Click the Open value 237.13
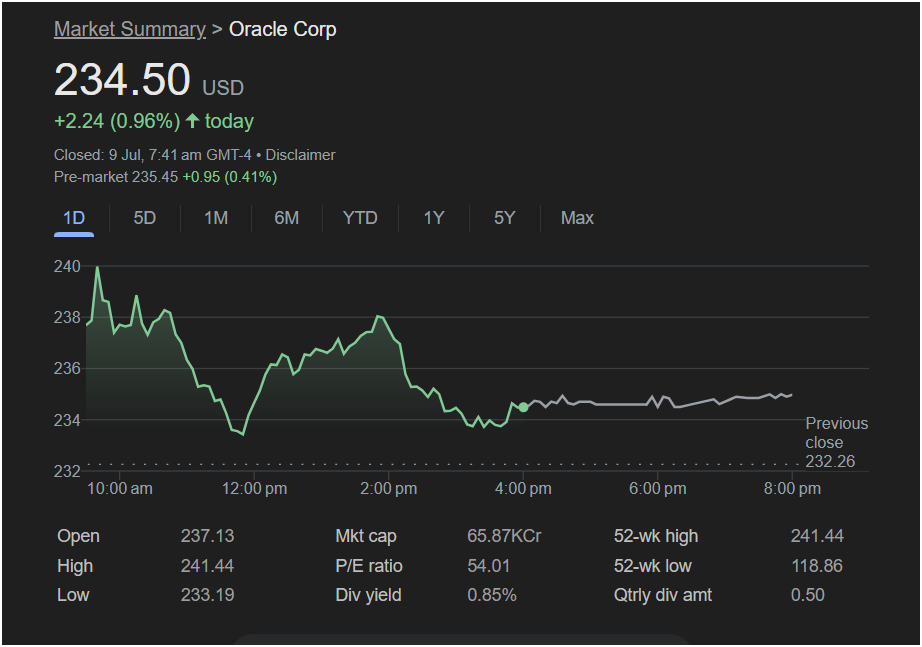This screenshot has width=922, height=647. click(x=208, y=536)
